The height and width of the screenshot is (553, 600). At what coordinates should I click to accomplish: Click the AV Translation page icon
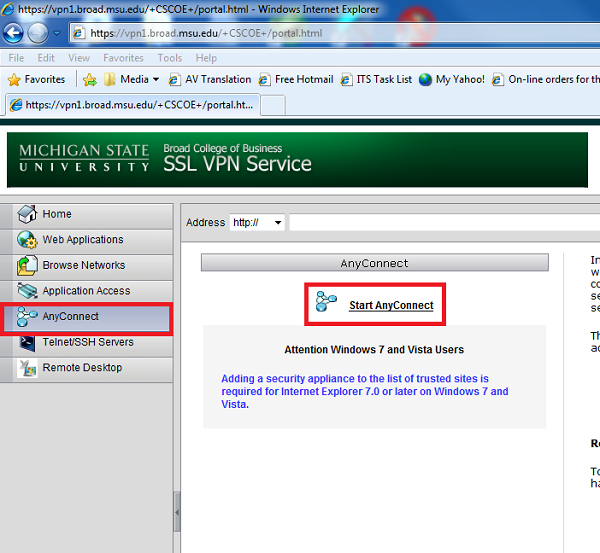[174, 80]
